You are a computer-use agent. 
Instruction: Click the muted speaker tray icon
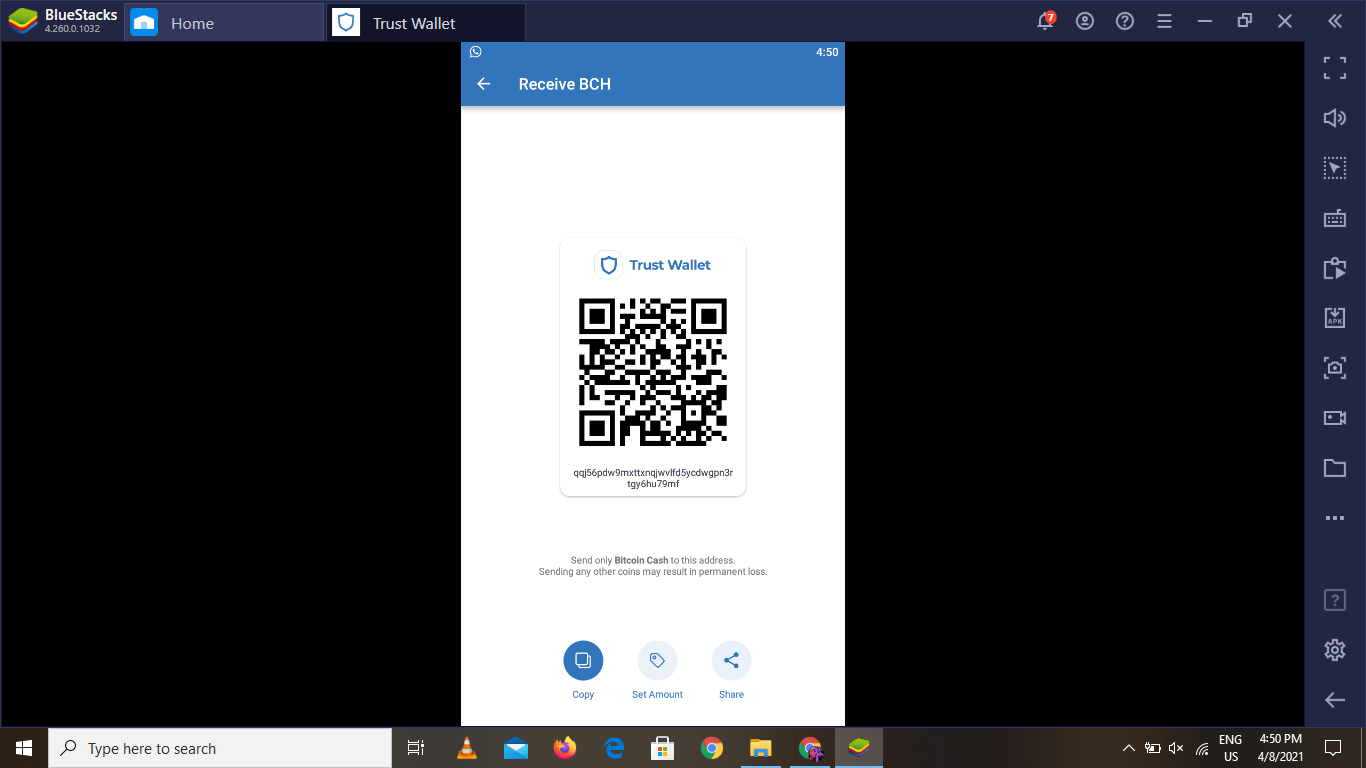tap(1176, 748)
